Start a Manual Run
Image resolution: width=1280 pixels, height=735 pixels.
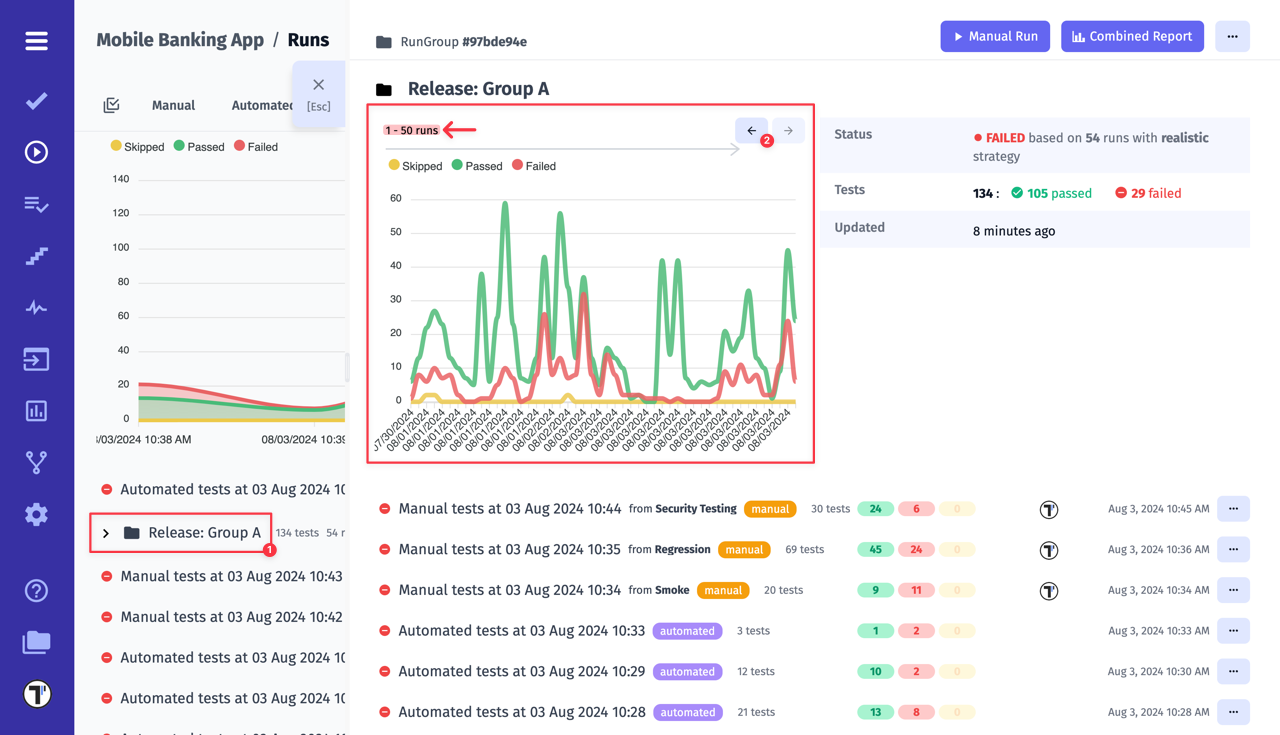click(995, 36)
